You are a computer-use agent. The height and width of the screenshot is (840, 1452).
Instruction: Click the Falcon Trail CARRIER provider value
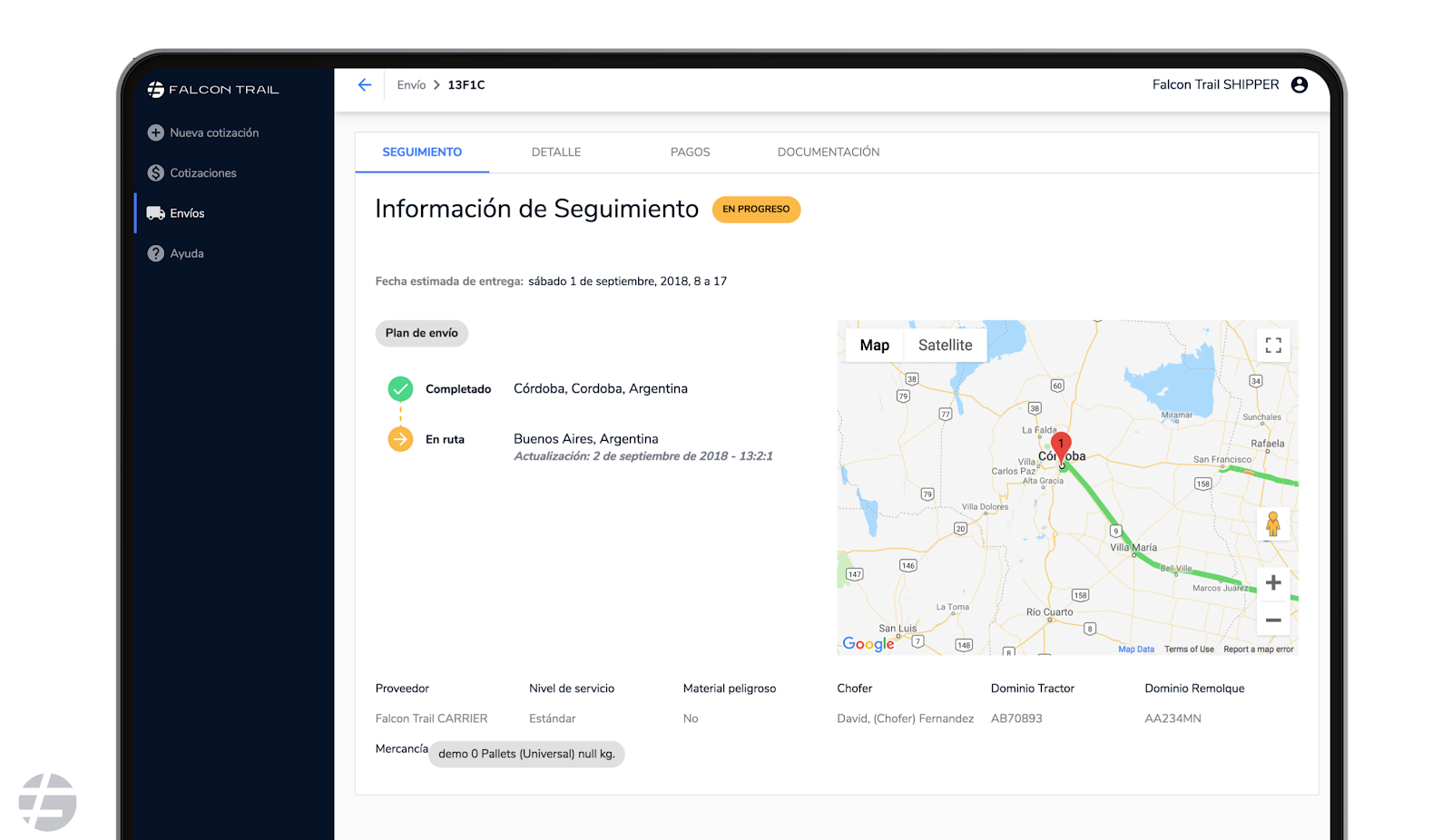[x=432, y=718]
